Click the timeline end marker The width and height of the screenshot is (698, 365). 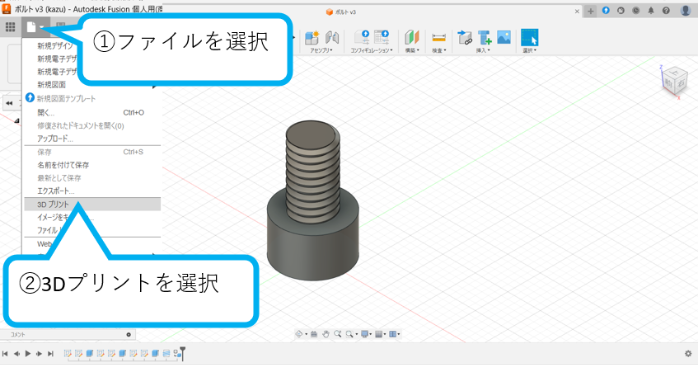(182, 353)
